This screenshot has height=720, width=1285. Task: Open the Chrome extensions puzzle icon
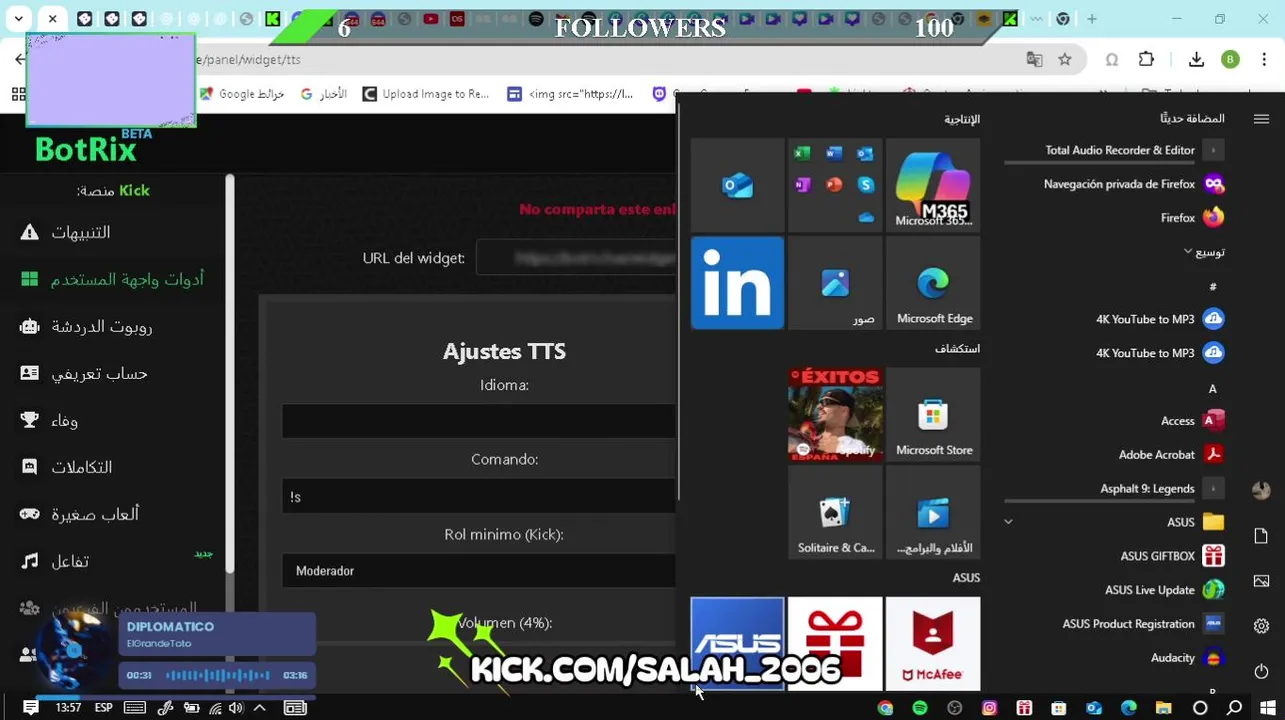(1147, 60)
